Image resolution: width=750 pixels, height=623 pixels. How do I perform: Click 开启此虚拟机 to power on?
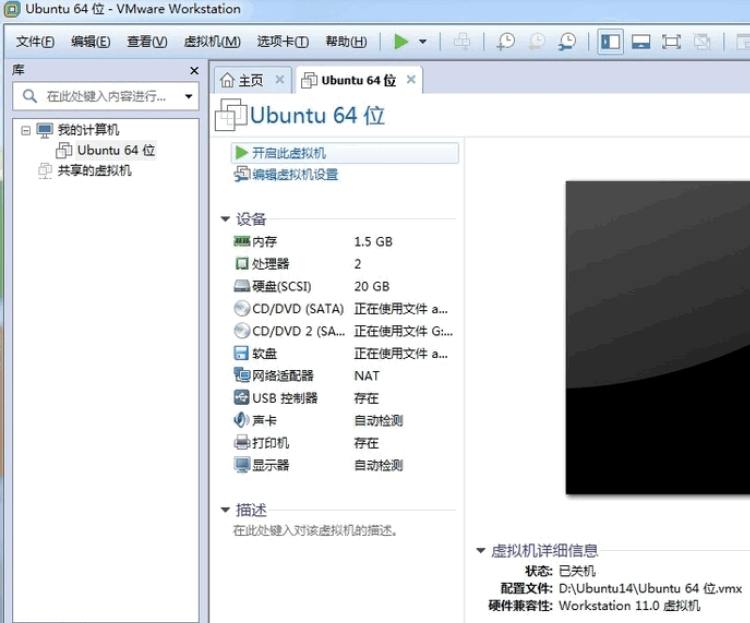point(288,153)
